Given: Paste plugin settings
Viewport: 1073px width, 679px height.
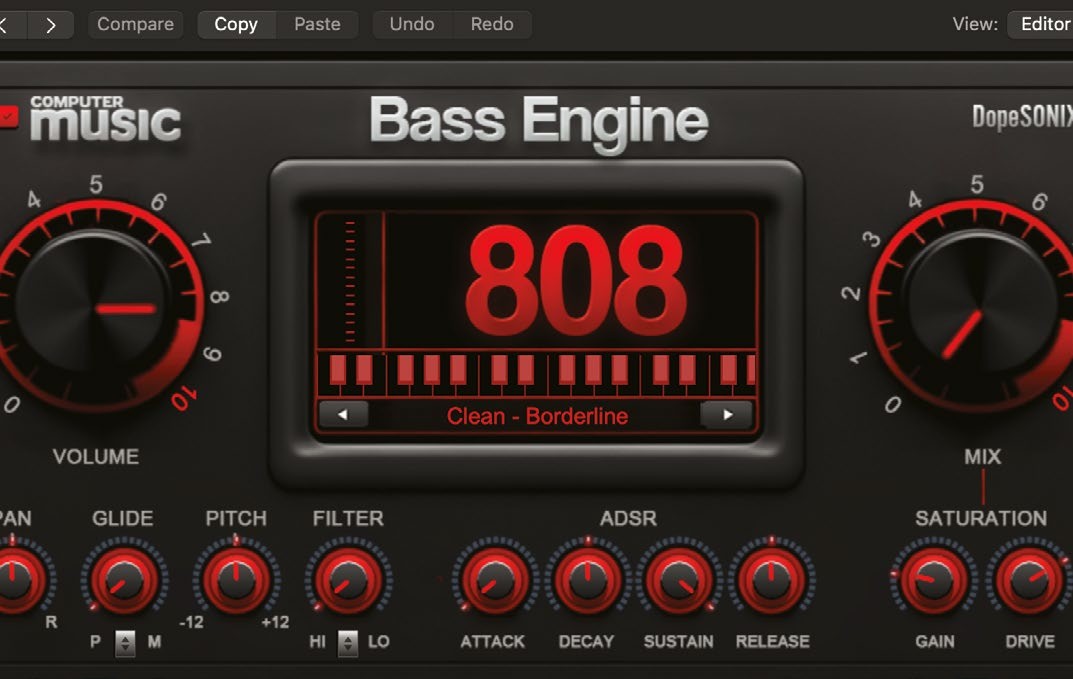Looking at the screenshot, I should point(317,25).
